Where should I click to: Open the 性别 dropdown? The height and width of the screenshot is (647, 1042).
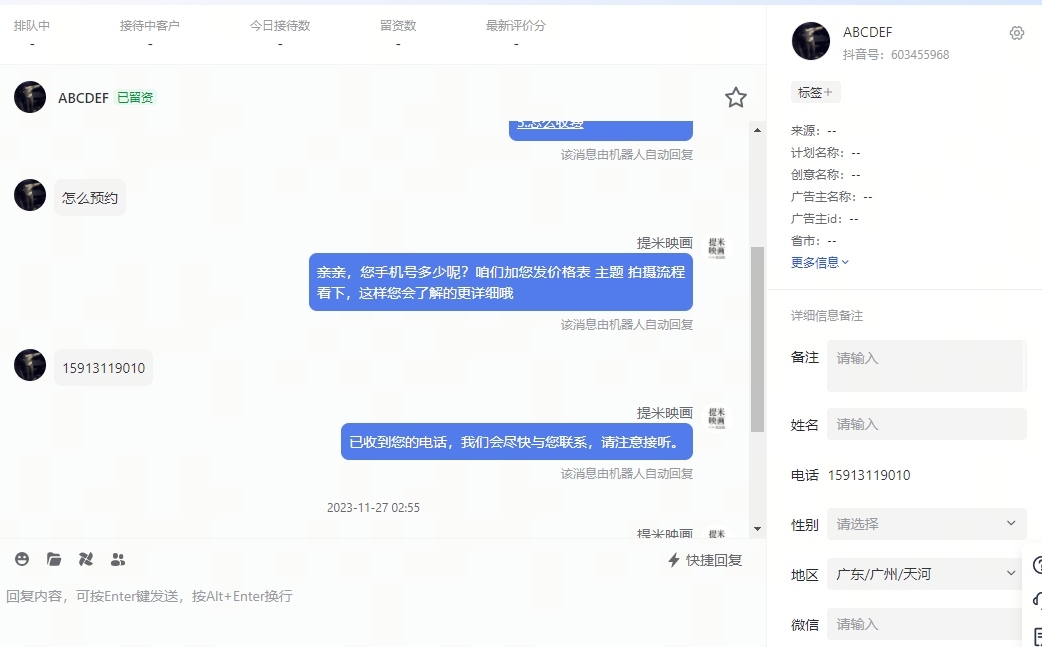click(x=926, y=524)
